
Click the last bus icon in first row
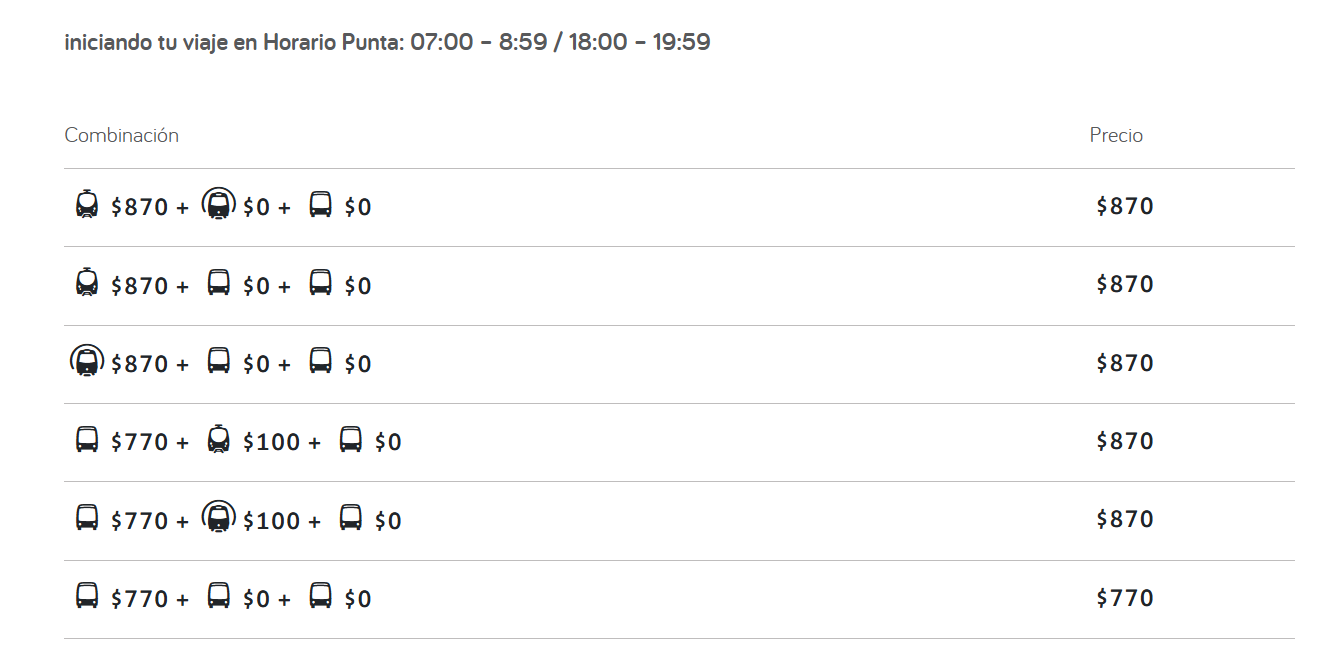320,205
